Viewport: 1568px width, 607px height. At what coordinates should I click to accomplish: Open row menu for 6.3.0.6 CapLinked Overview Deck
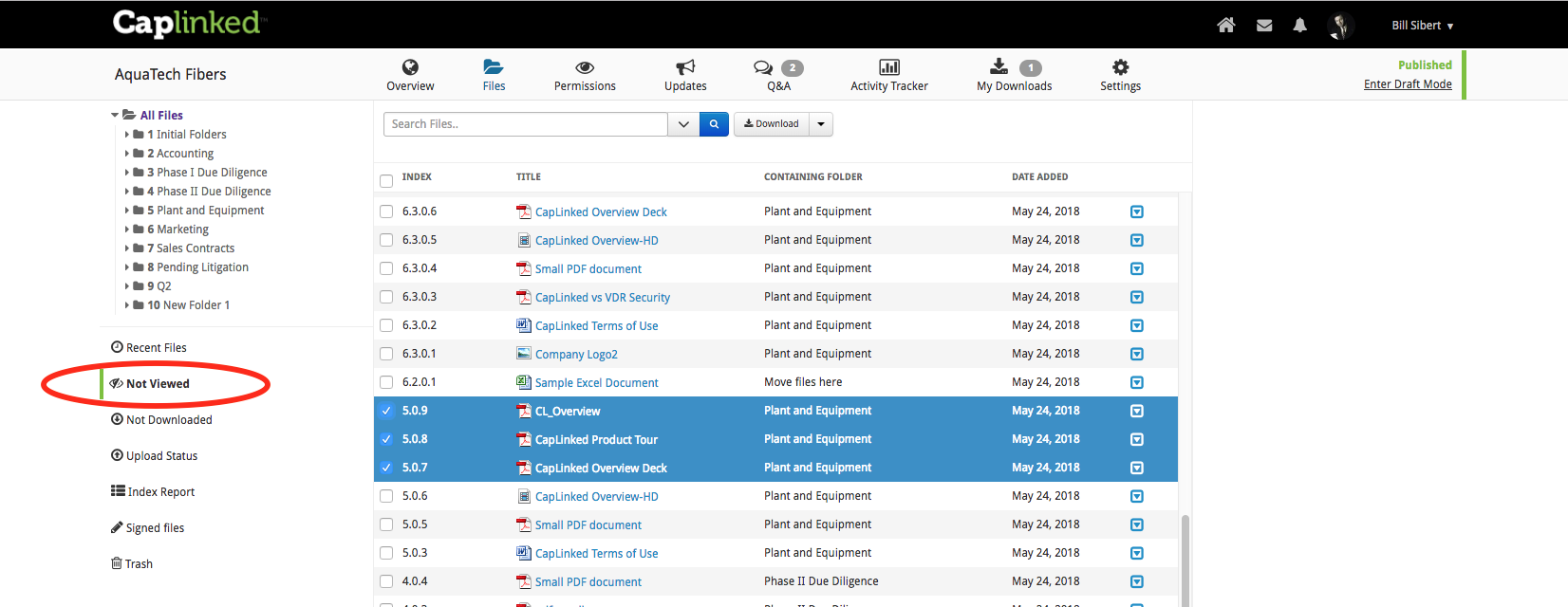tap(1137, 212)
